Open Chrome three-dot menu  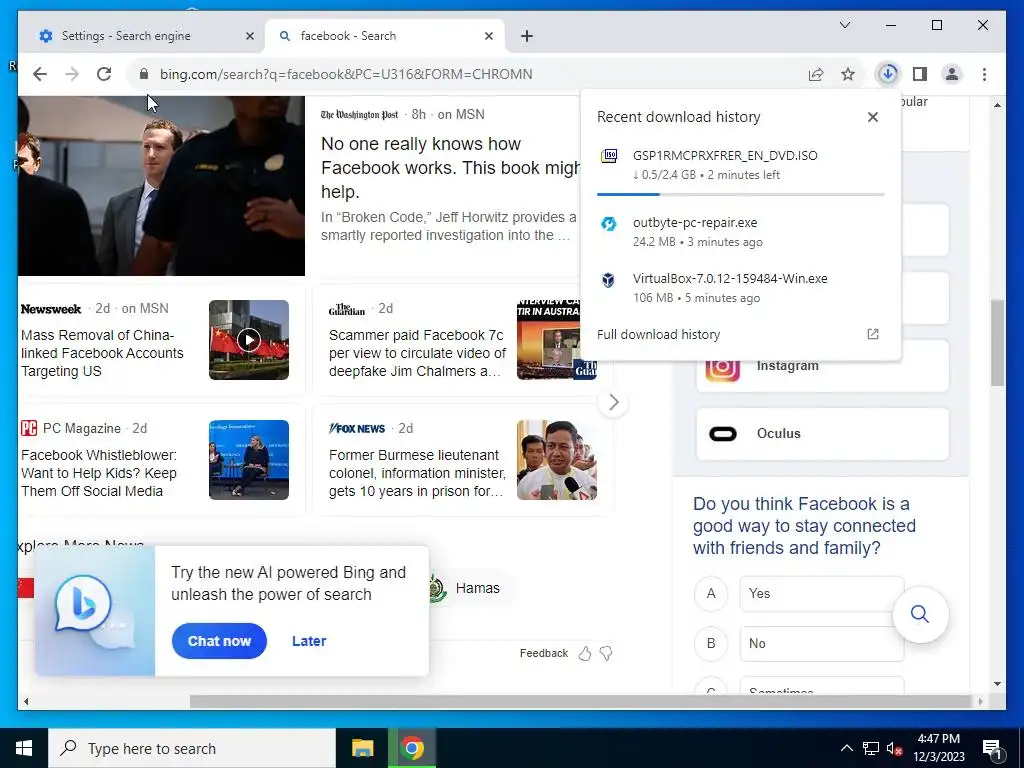click(984, 74)
